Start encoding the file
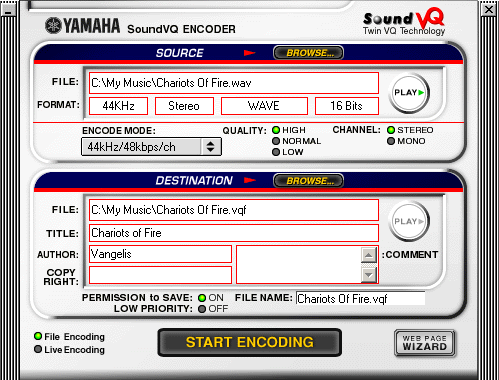The width and height of the screenshot is (499, 380). tap(250, 342)
